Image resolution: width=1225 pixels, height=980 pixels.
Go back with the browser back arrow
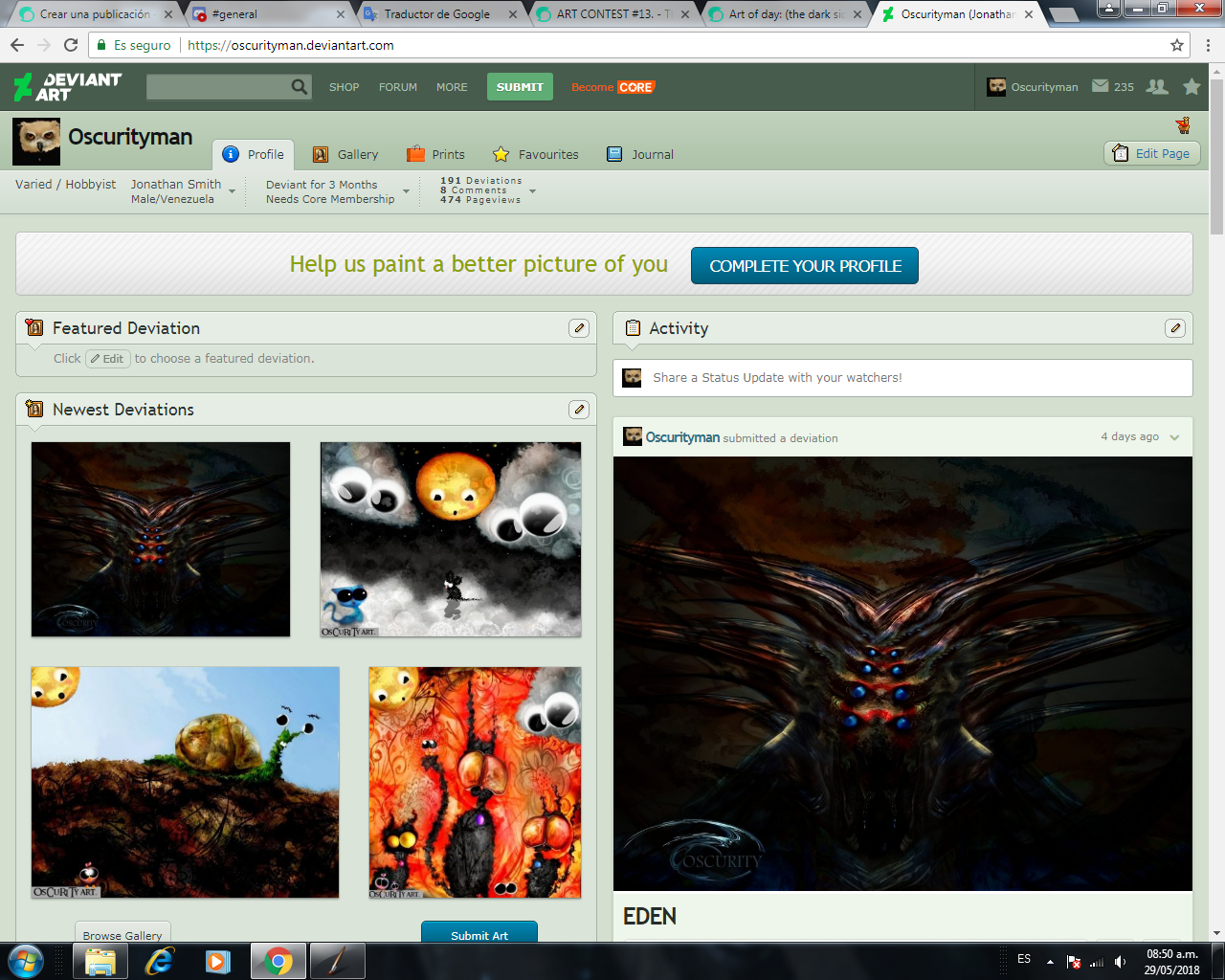[x=17, y=45]
